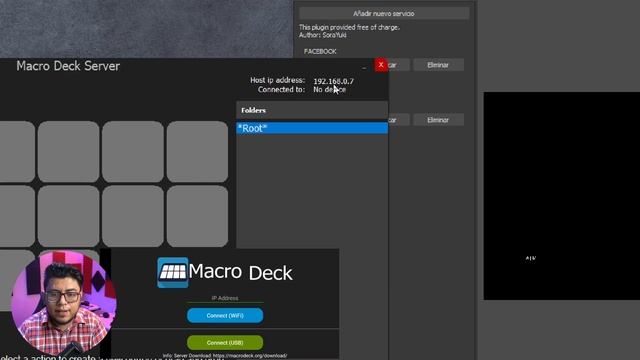Click the 'Author: SoraYuki' text
Screen dimensions: 640x360
coord(322,35)
